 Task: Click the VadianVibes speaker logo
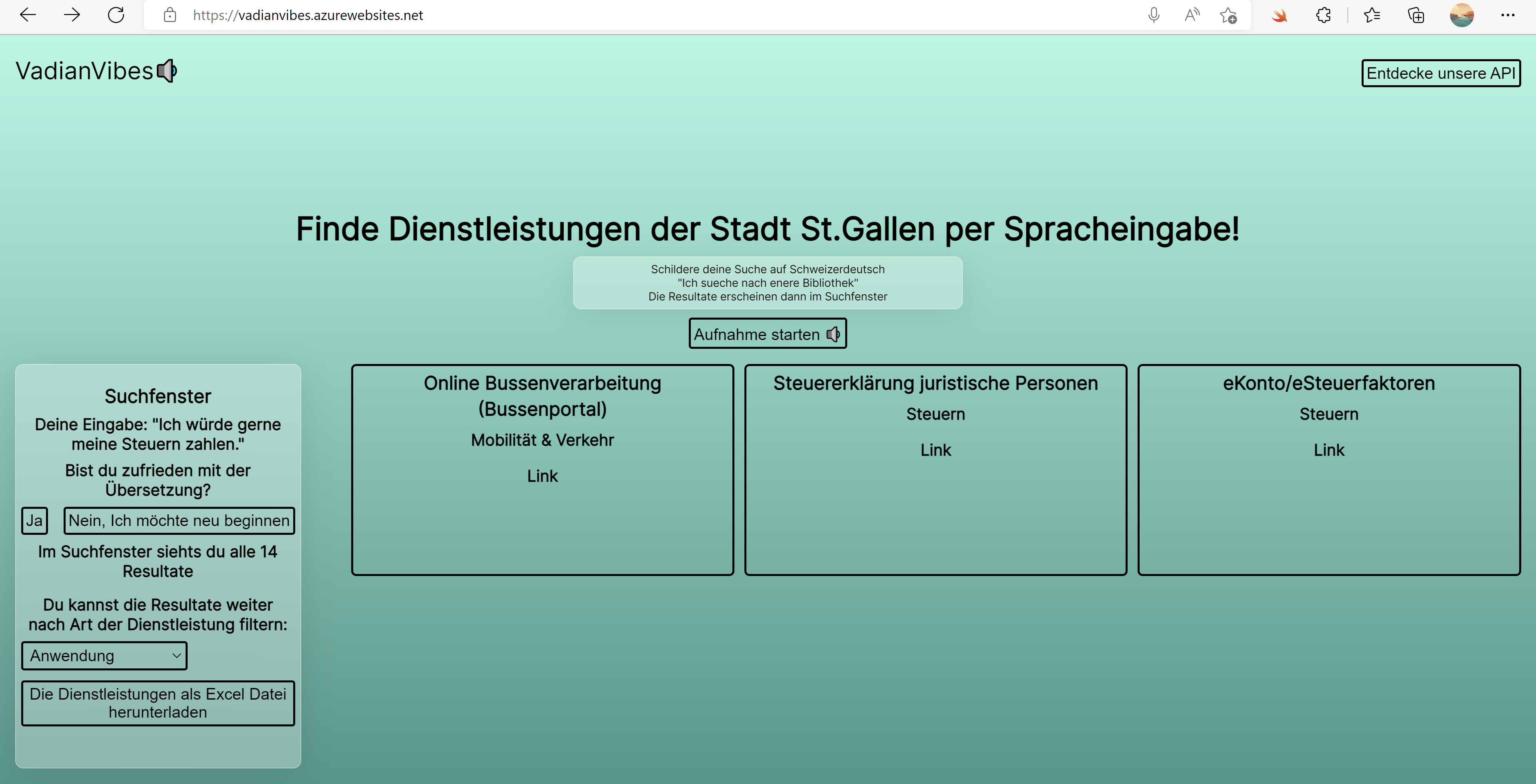(167, 71)
